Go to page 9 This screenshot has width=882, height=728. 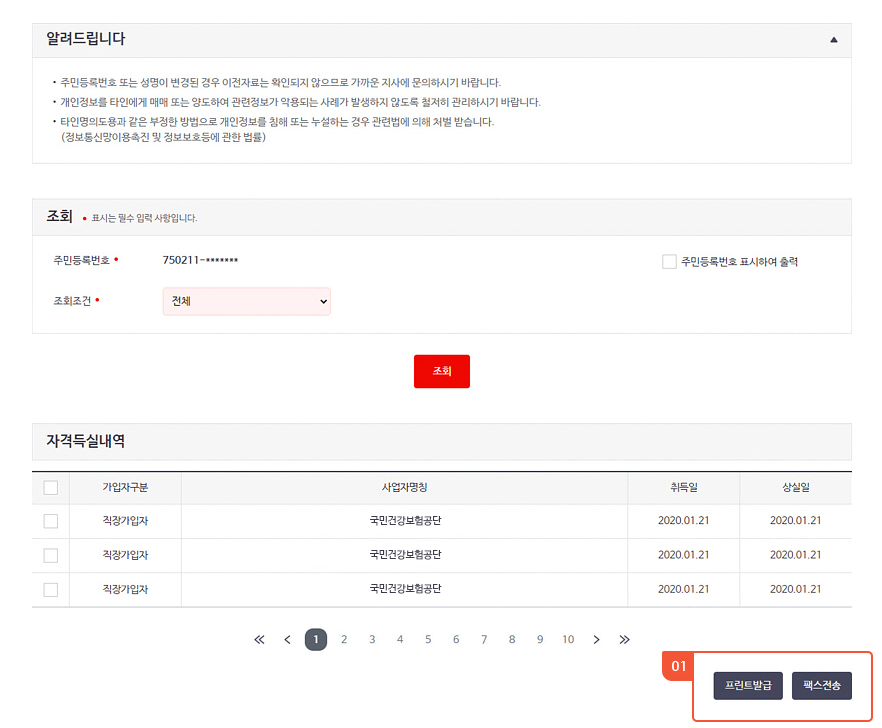pos(540,640)
